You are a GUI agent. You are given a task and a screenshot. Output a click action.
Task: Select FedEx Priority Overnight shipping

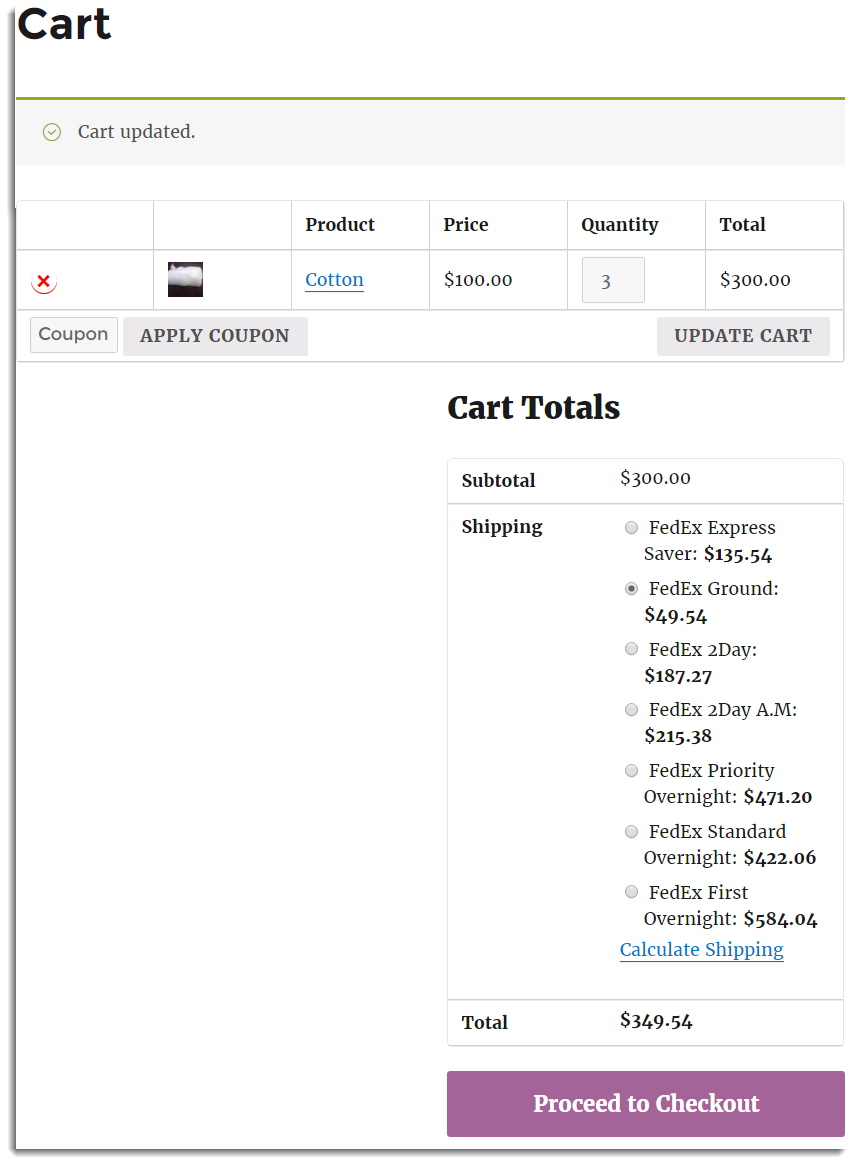pyautogui.click(x=631, y=770)
